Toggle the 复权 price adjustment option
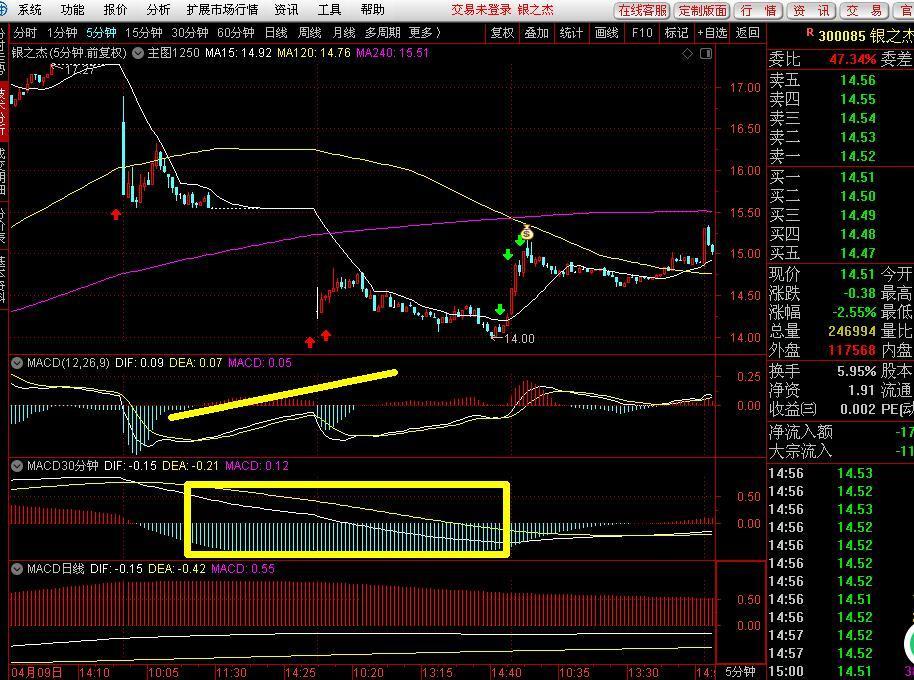 (502, 32)
